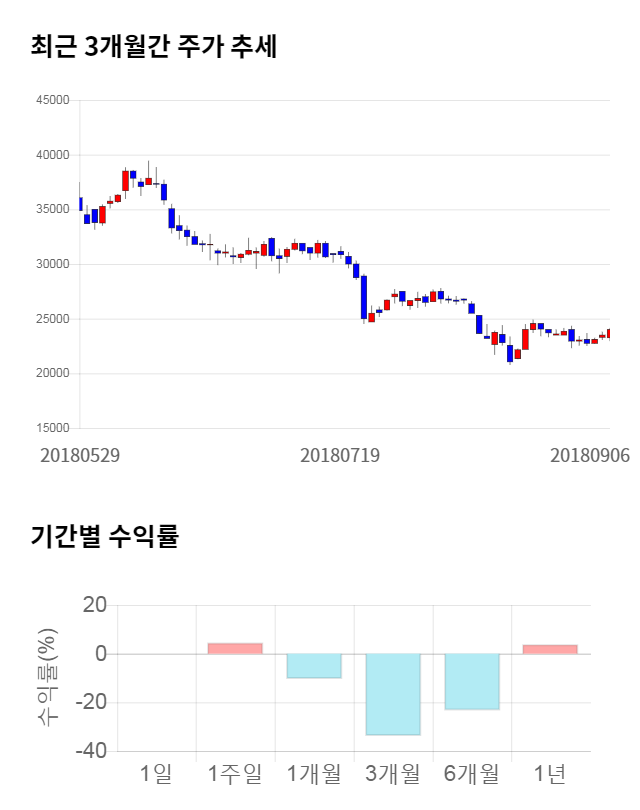Click the 20180719 date label
The height and width of the screenshot is (810, 640).
(340, 454)
